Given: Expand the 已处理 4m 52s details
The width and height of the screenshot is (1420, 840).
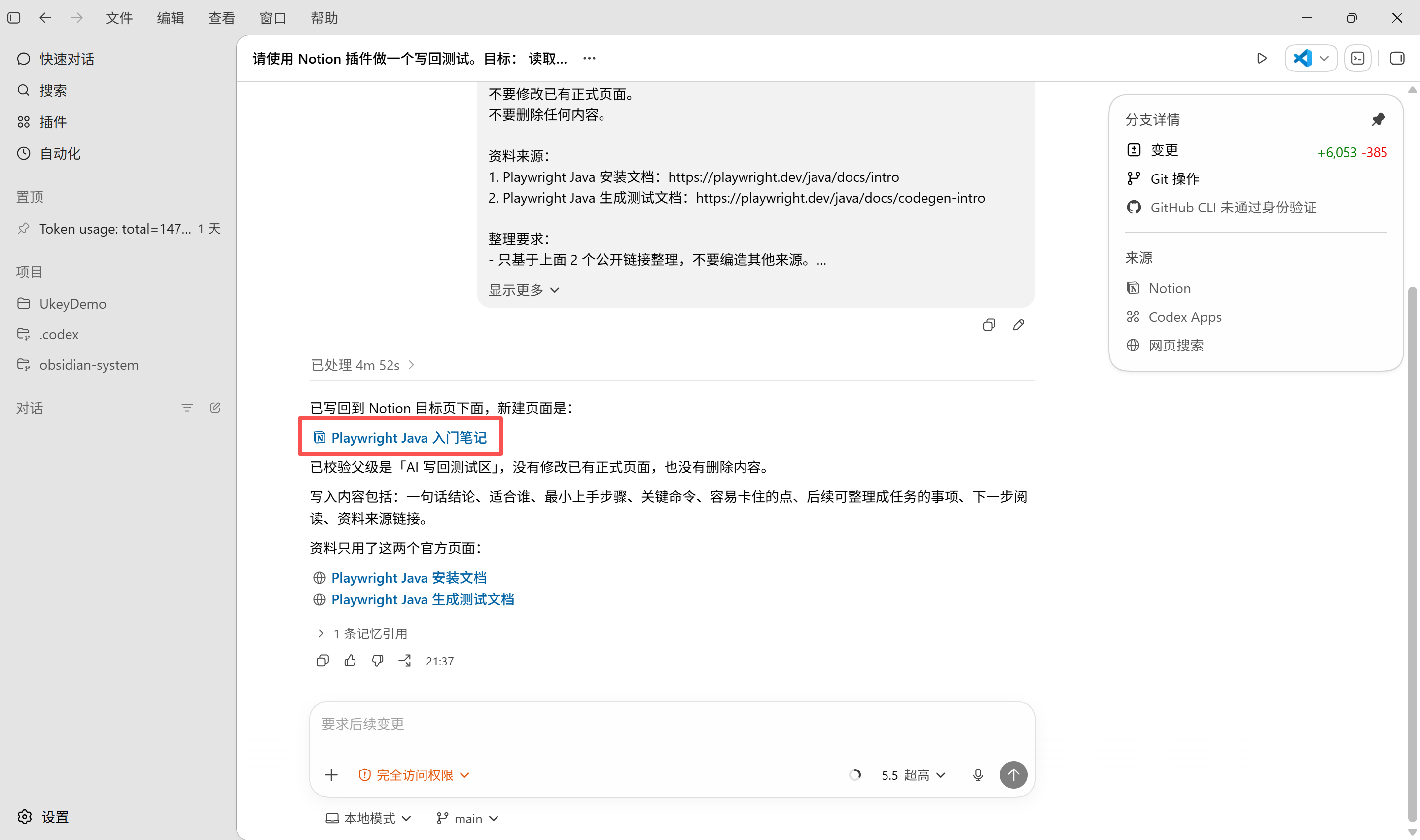Looking at the screenshot, I should 363,366.
